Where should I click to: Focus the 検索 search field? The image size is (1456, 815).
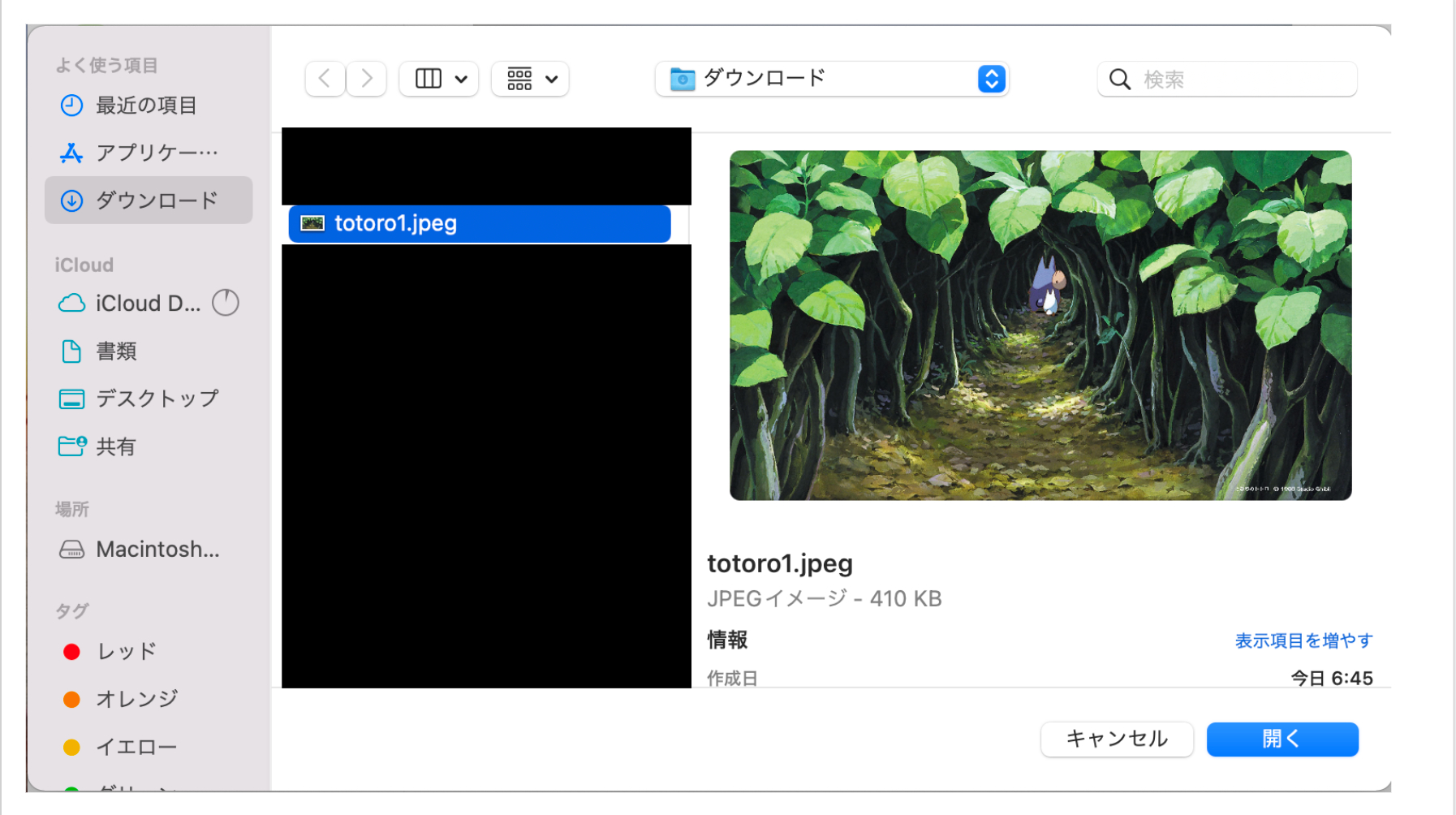click(1227, 79)
